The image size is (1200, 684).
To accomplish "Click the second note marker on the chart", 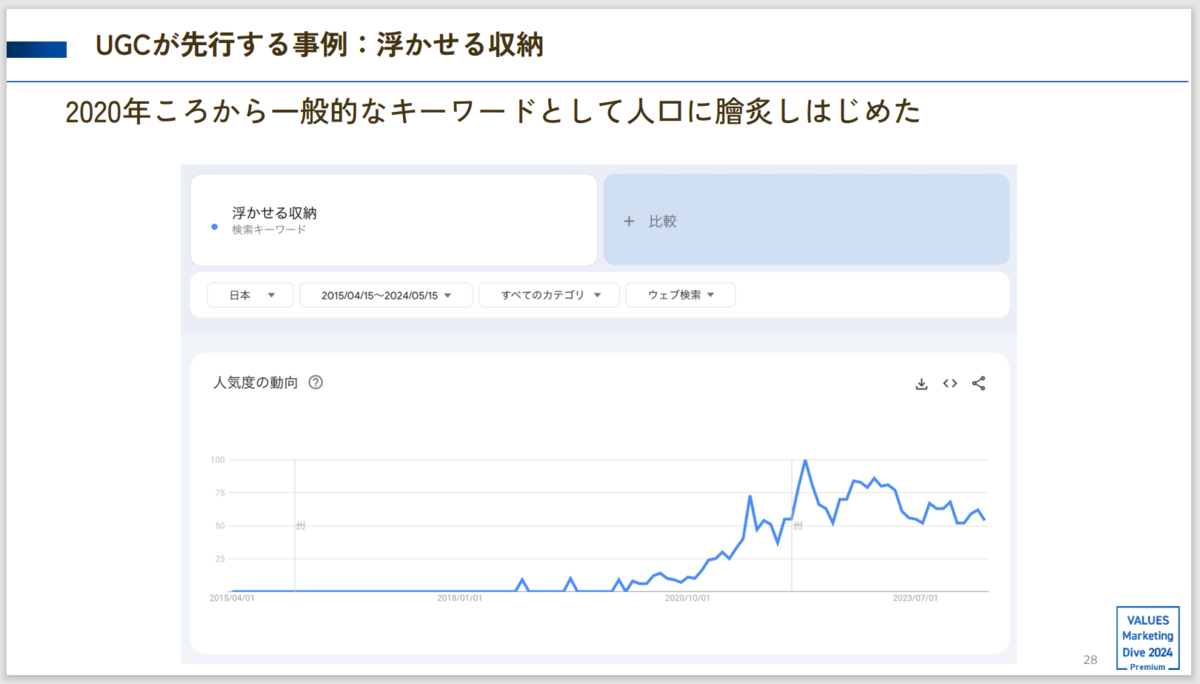I will coord(797,525).
